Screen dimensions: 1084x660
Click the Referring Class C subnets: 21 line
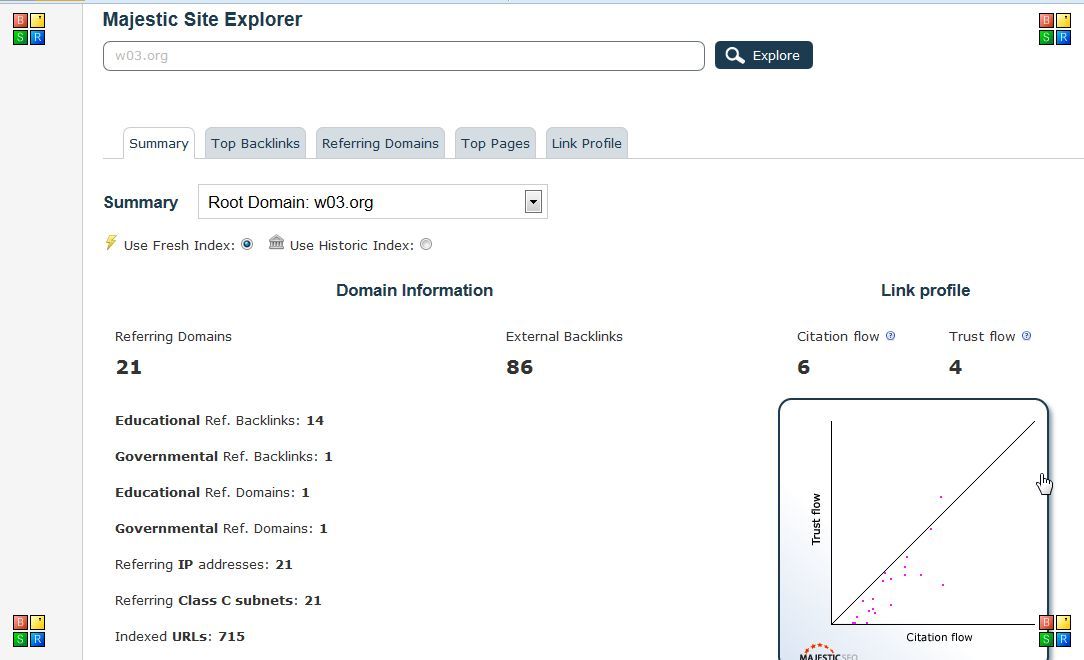pyautogui.click(x=218, y=600)
